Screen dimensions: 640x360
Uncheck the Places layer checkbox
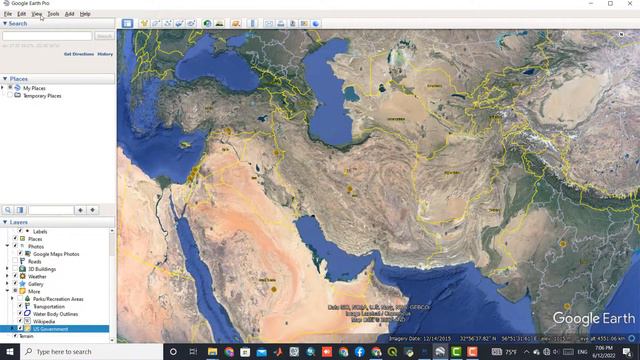pyautogui.click(x=15, y=238)
